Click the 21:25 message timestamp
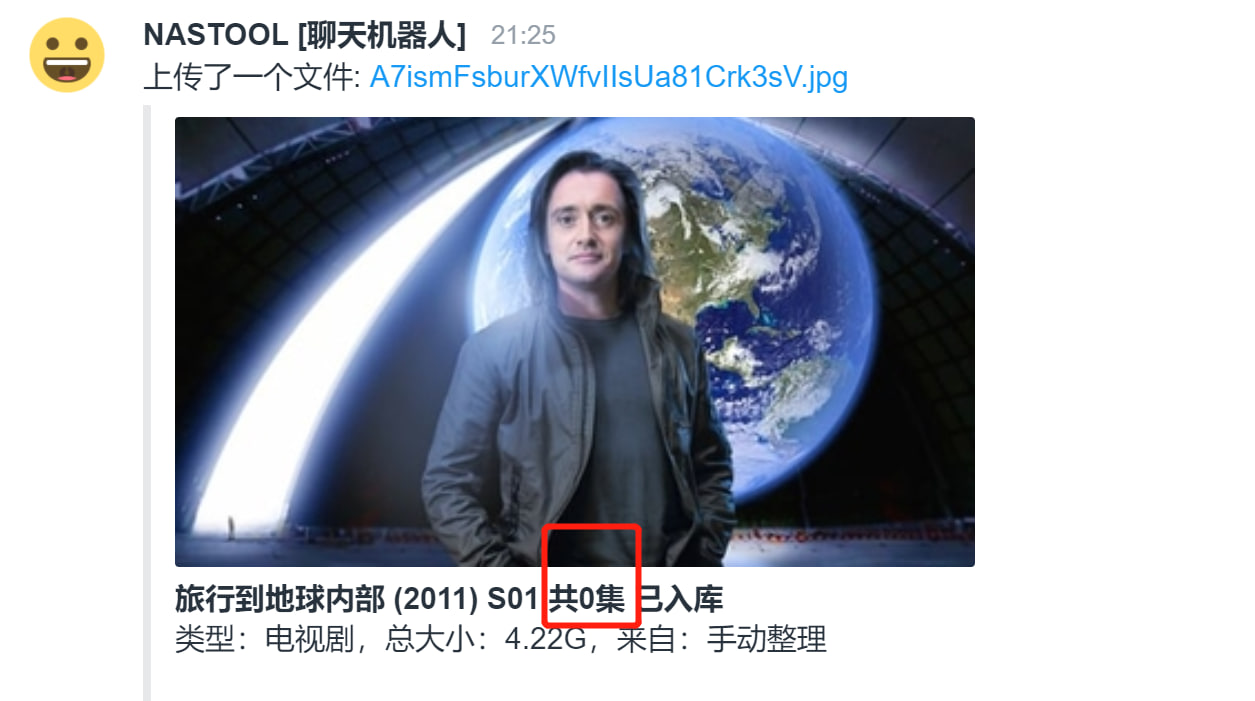 523,36
